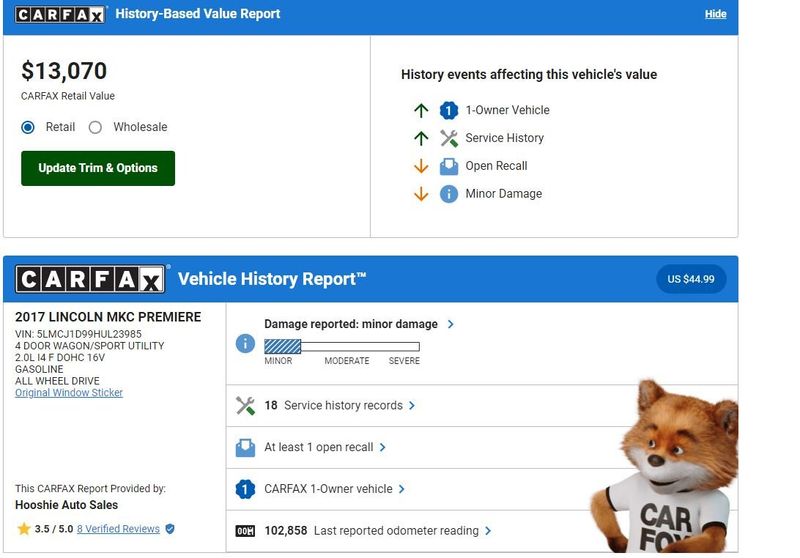This screenshot has width=800, height=558.
Task: Open 8 Verified Reviews link
Action: (118, 529)
